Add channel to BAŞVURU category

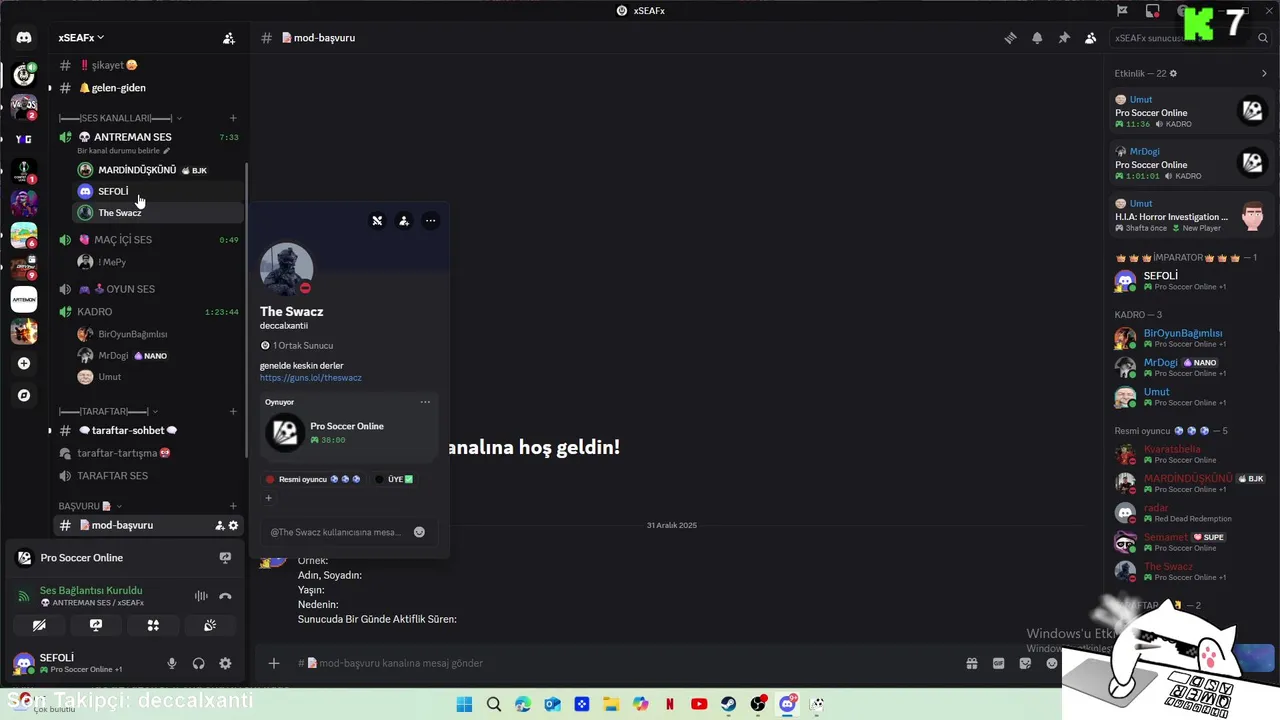[233, 506]
